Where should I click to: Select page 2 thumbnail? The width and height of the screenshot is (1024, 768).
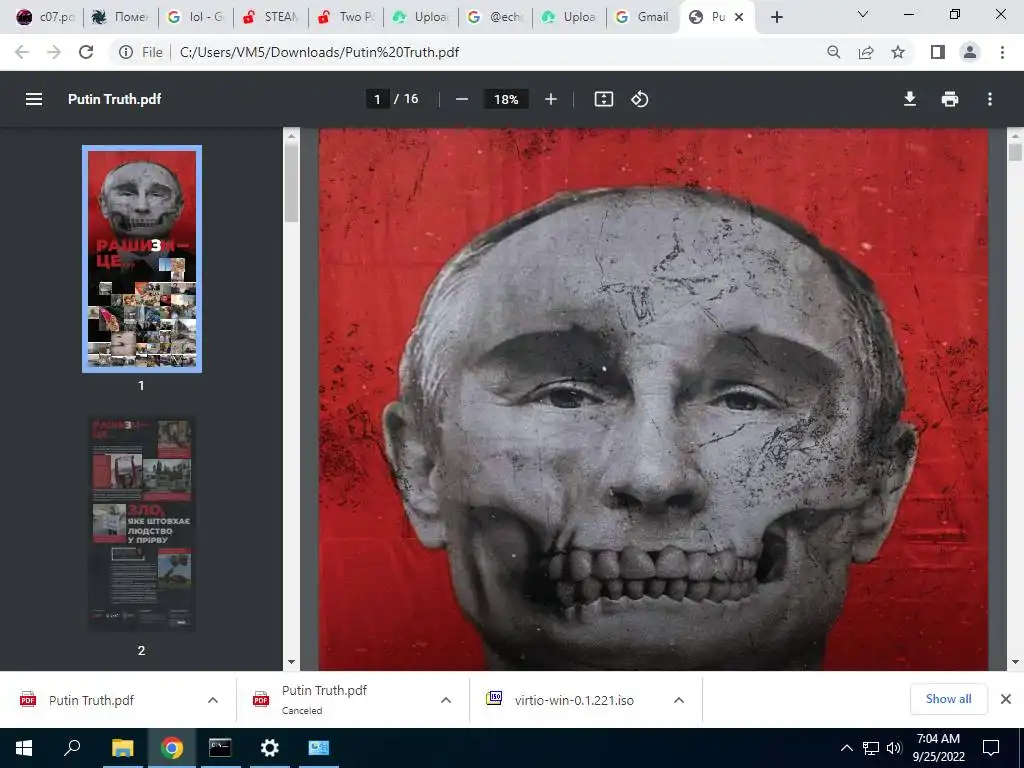tap(142, 524)
